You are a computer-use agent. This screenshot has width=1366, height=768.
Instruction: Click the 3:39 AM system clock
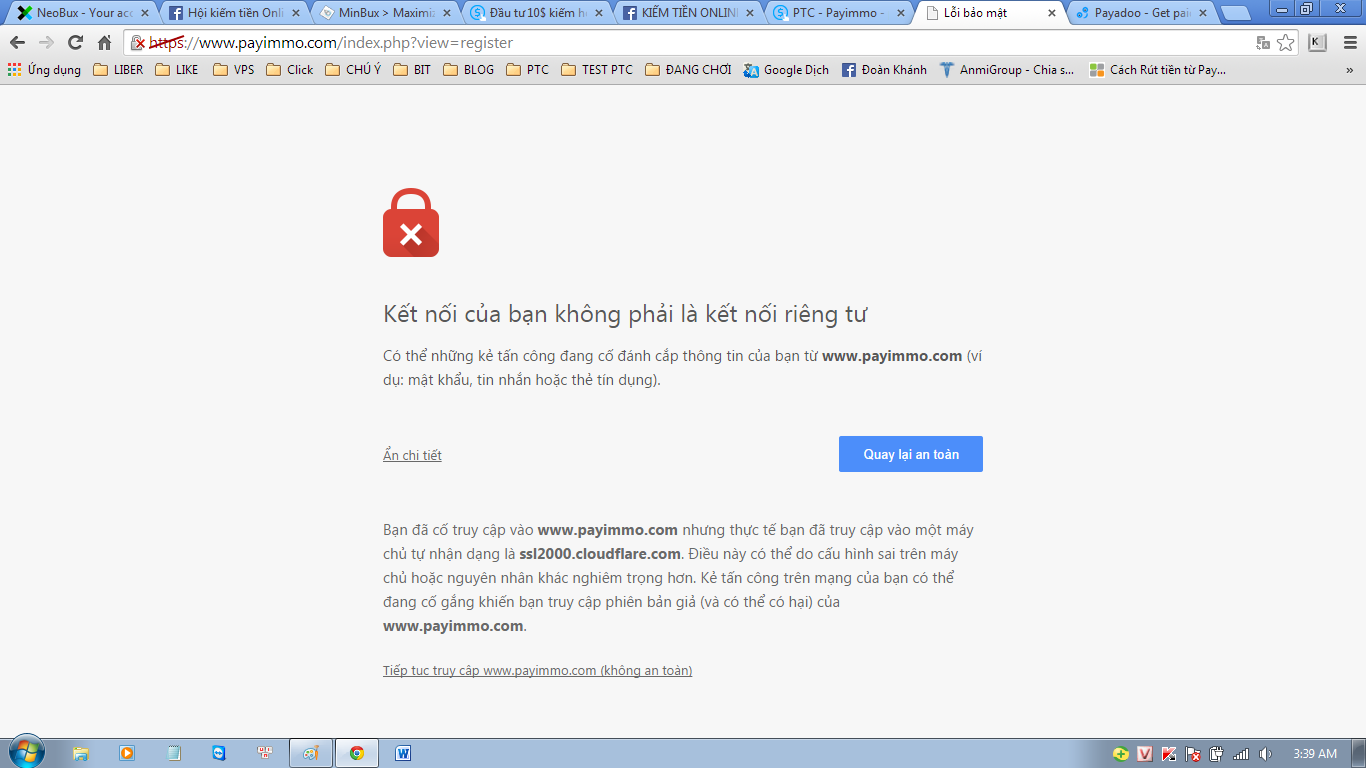tap(1314, 754)
